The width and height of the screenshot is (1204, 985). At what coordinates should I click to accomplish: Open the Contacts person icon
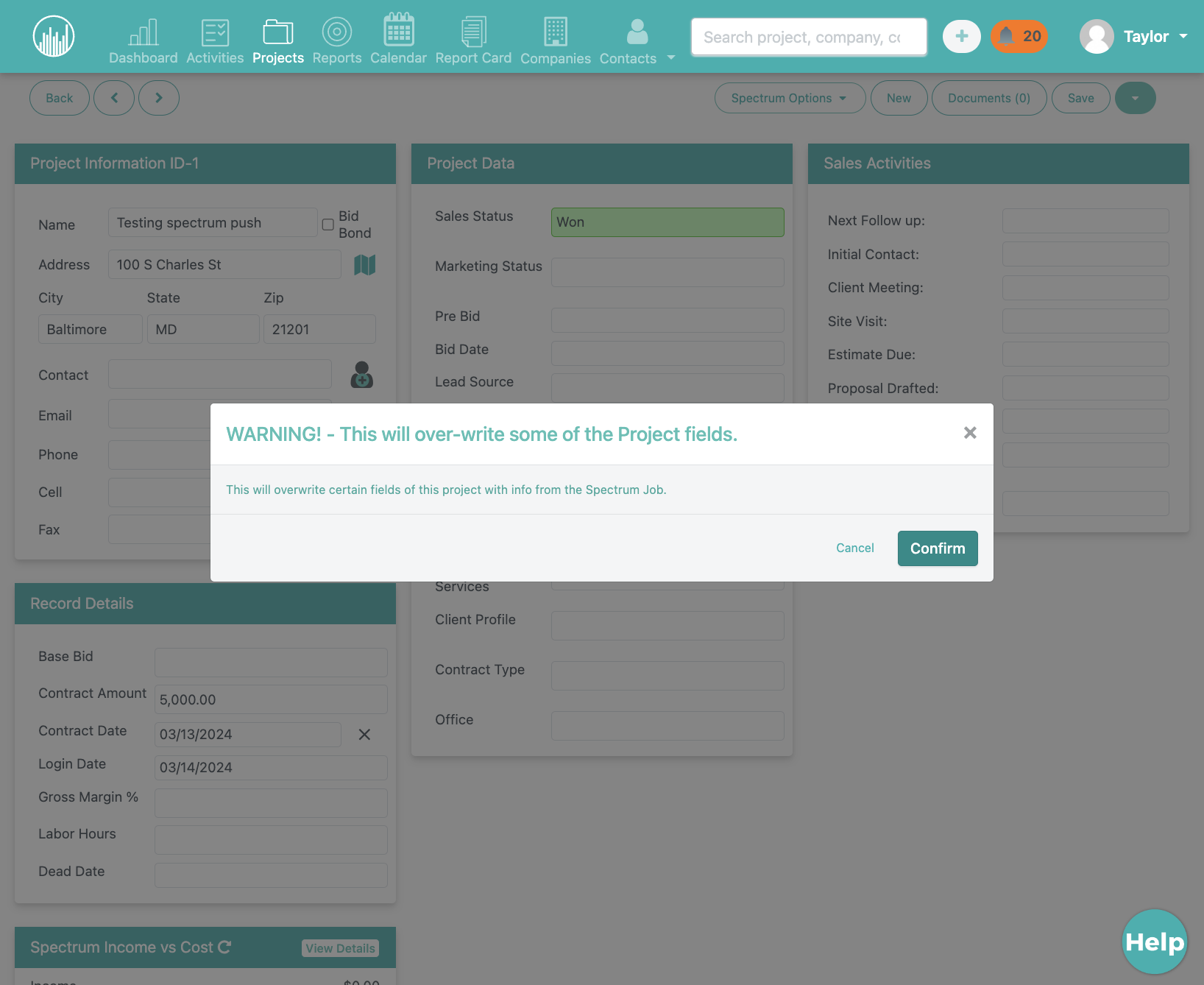[637, 32]
